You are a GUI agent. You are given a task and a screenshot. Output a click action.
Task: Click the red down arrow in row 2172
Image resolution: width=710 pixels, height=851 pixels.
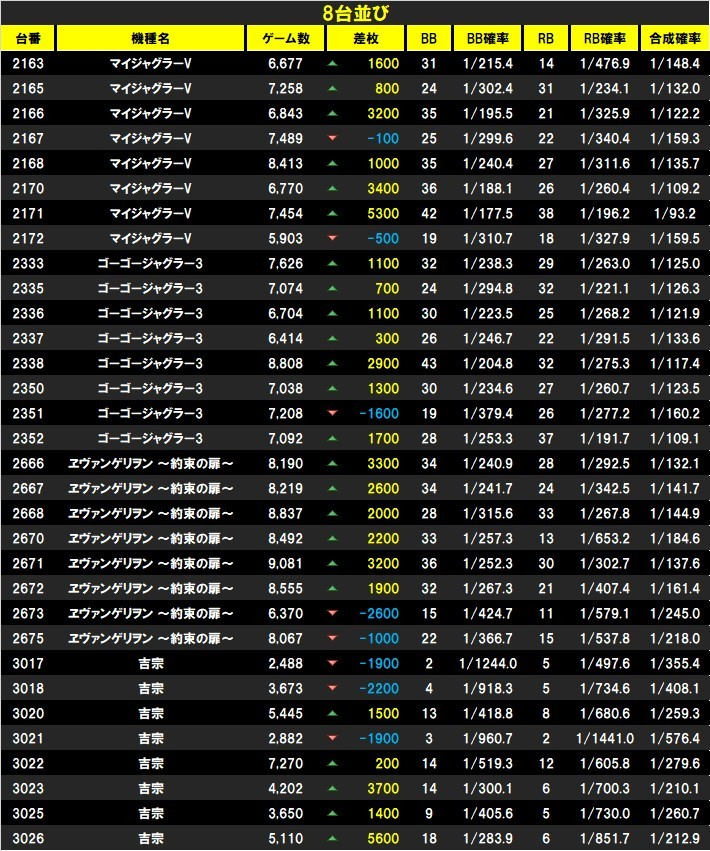[x=333, y=238]
